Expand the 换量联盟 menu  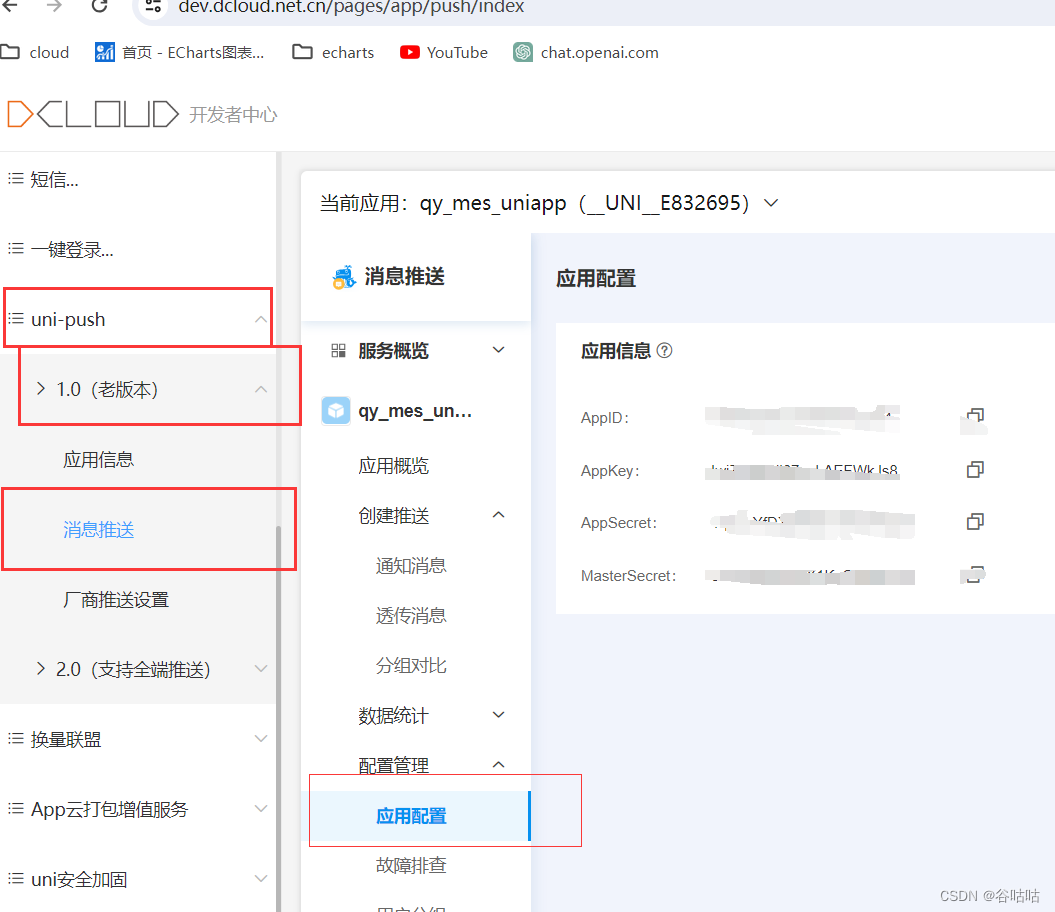tap(261, 738)
